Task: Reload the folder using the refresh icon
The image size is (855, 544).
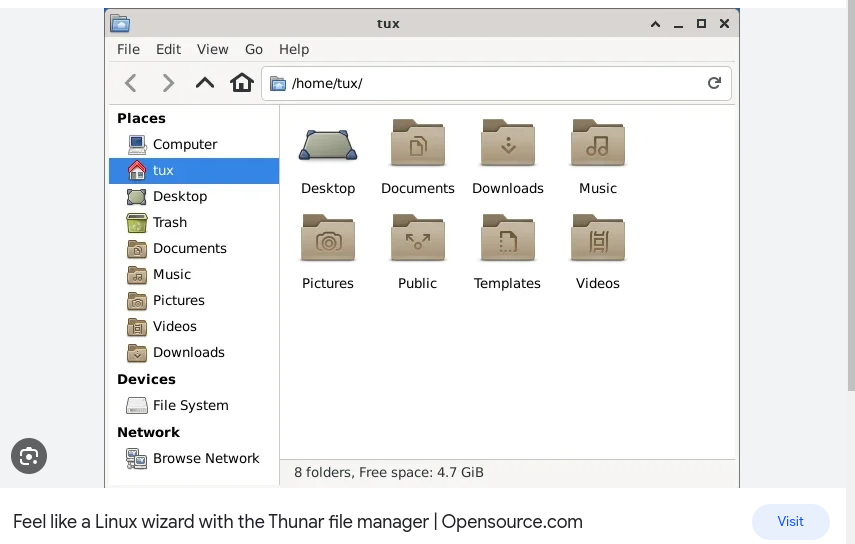Action: tap(714, 83)
